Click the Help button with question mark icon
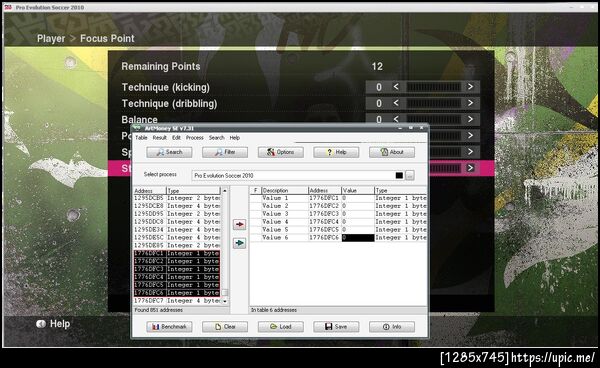Image resolution: width=600 pixels, height=368 pixels. click(x=336, y=152)
